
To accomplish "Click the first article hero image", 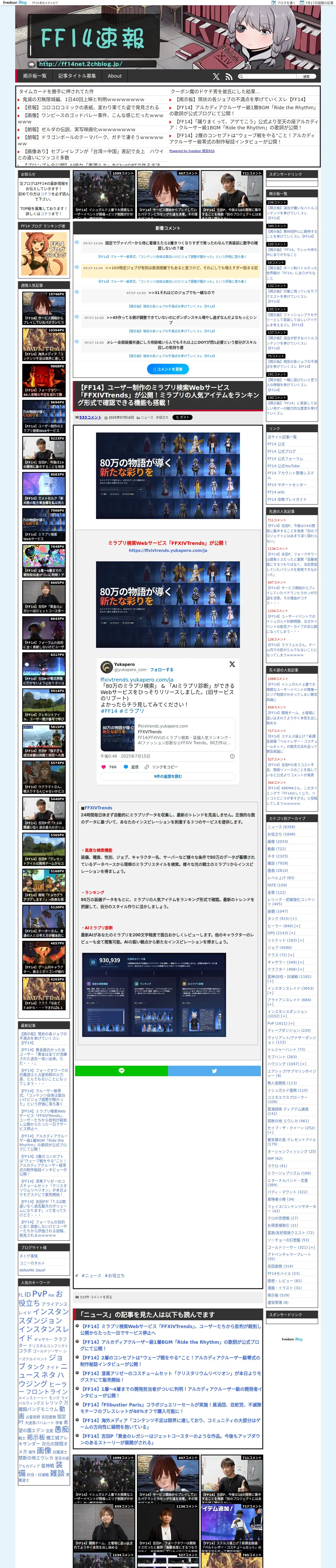I will pos(168,475).
